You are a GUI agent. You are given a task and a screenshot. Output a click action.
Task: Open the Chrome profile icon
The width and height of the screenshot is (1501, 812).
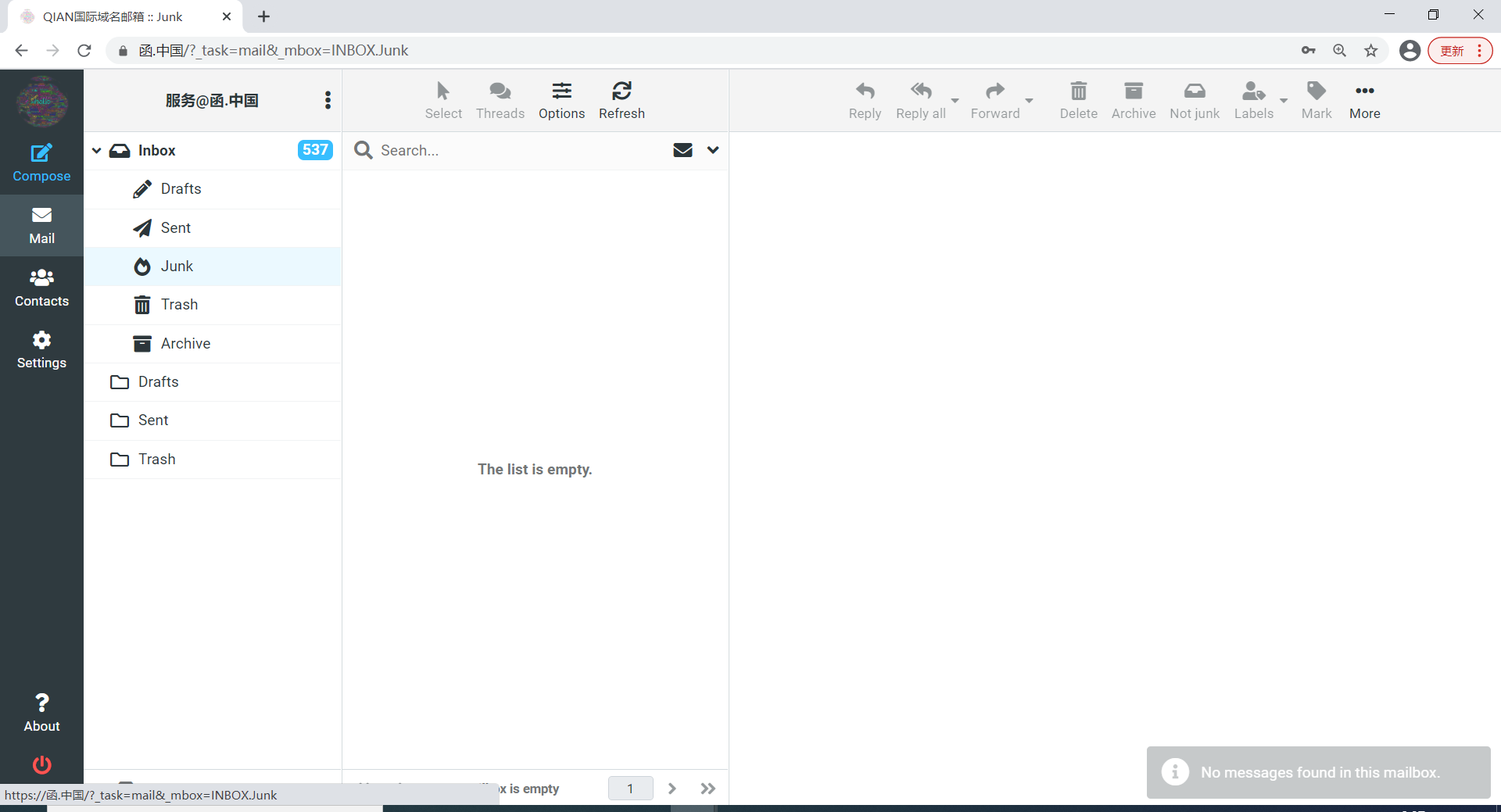(1410, 50)
